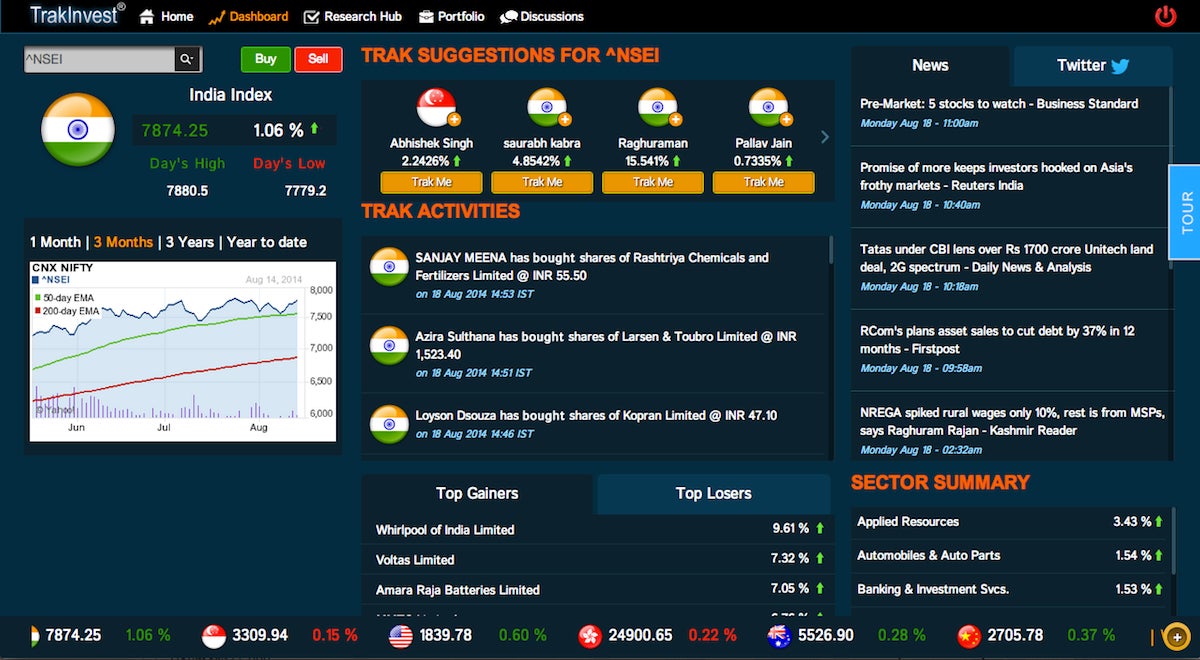1200x660 pixels.
Task: Open SANJAY MEENA's Rashtriya Chemicals activity
Action: [592, 266]
